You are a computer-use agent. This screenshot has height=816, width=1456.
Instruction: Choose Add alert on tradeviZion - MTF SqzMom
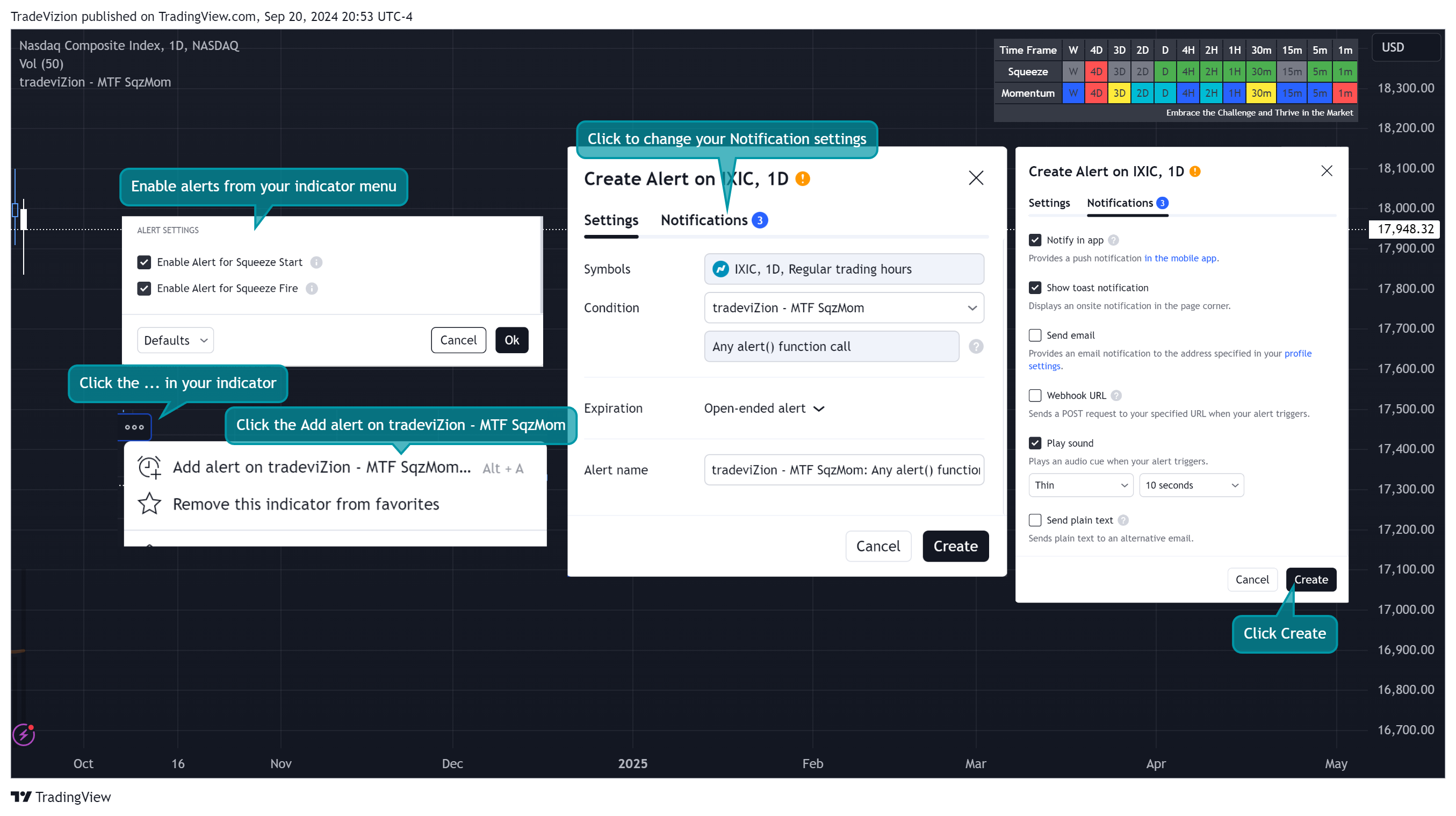pyautogui.click(x=335, y=467)
